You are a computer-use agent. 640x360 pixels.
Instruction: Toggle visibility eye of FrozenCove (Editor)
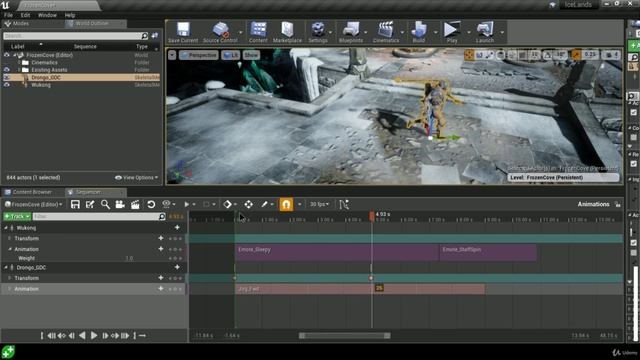[7, 55]
